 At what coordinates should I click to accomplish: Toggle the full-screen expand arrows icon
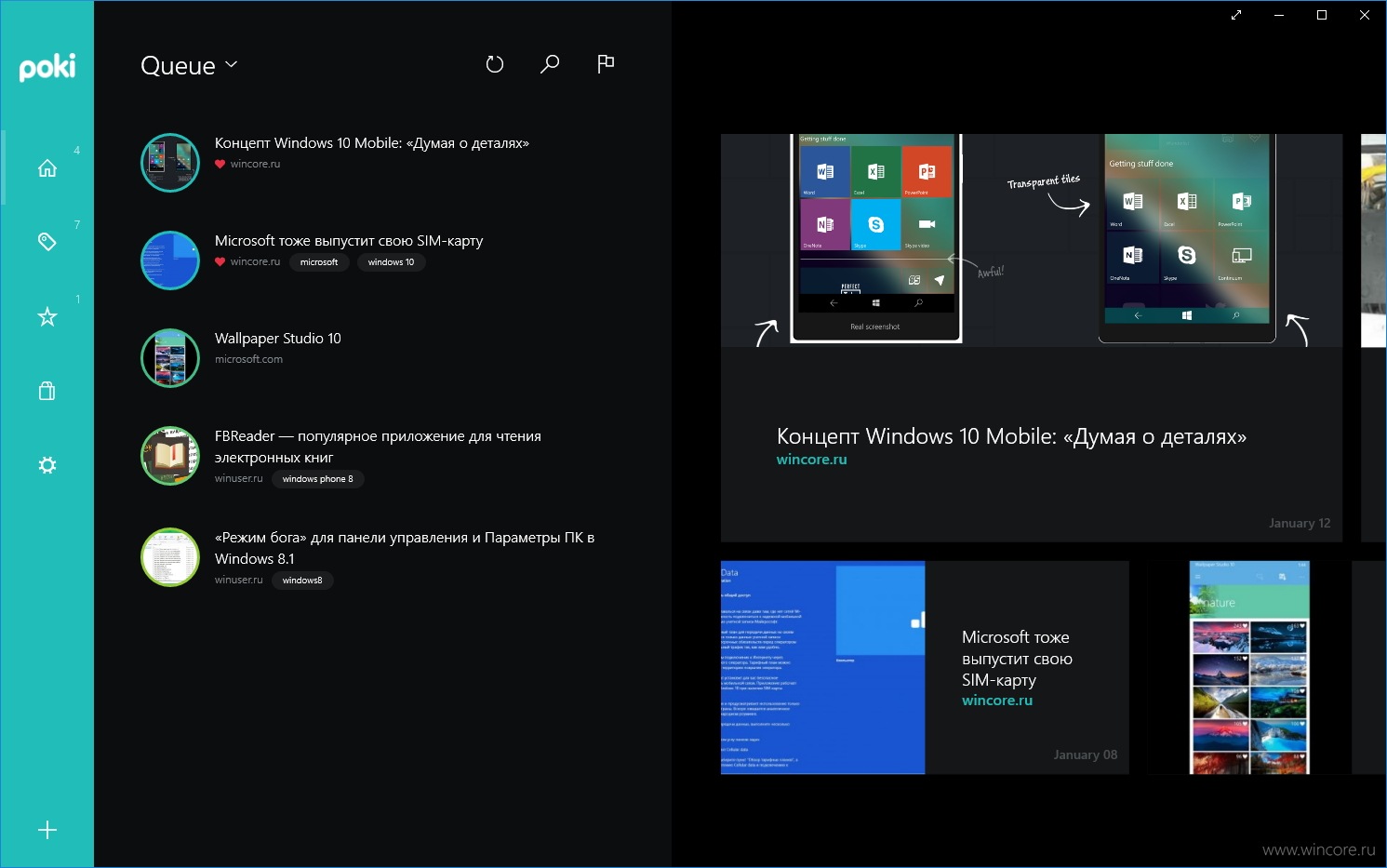1236,15
